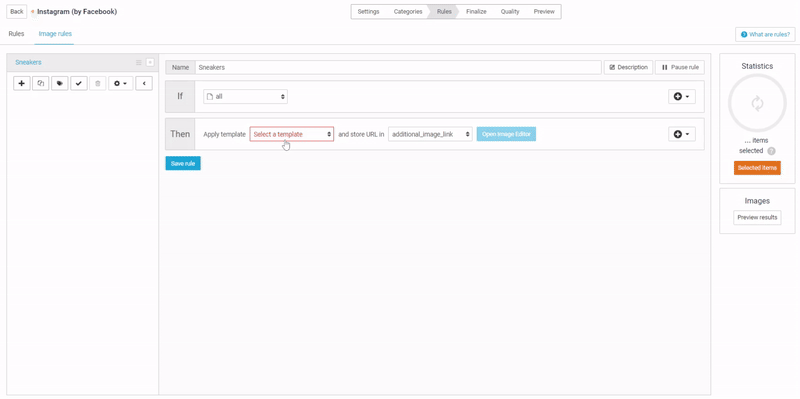Screen dimensions: 800x399
Task: Click the copy rule icon
Action: (x=41, y=83)
